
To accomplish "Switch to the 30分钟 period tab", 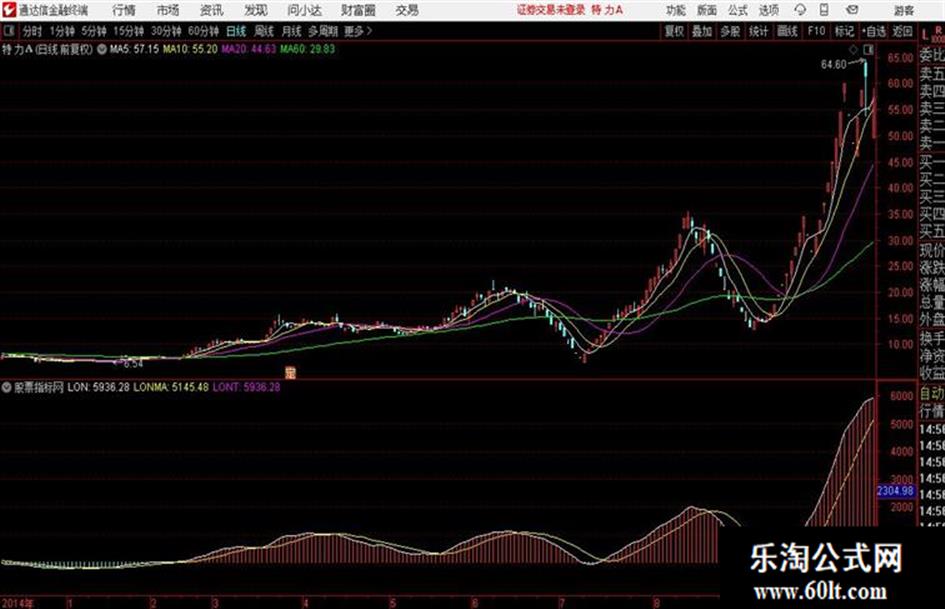I will [166, 31].
